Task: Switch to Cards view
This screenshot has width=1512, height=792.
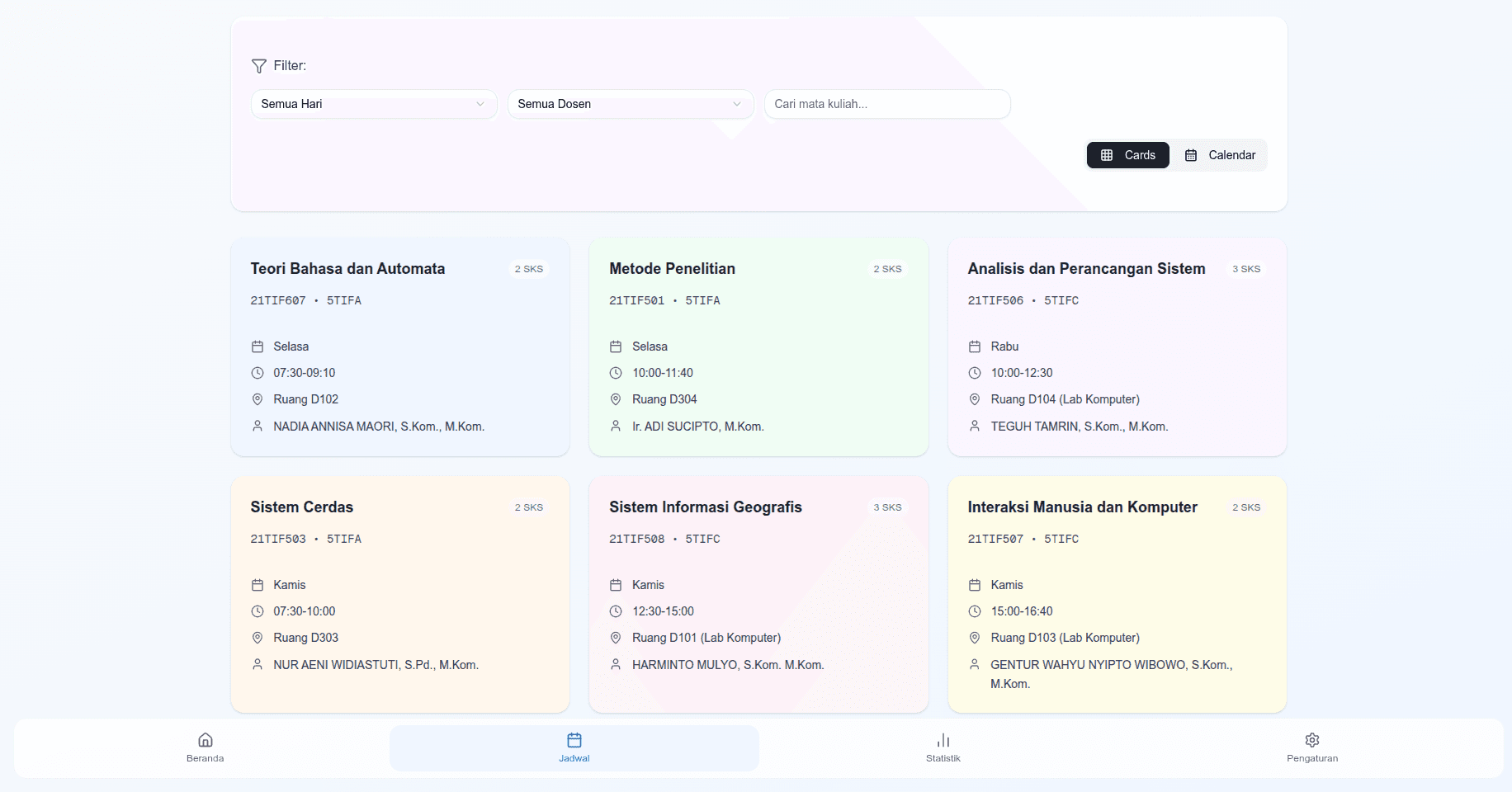Action: pos(1127,155)
